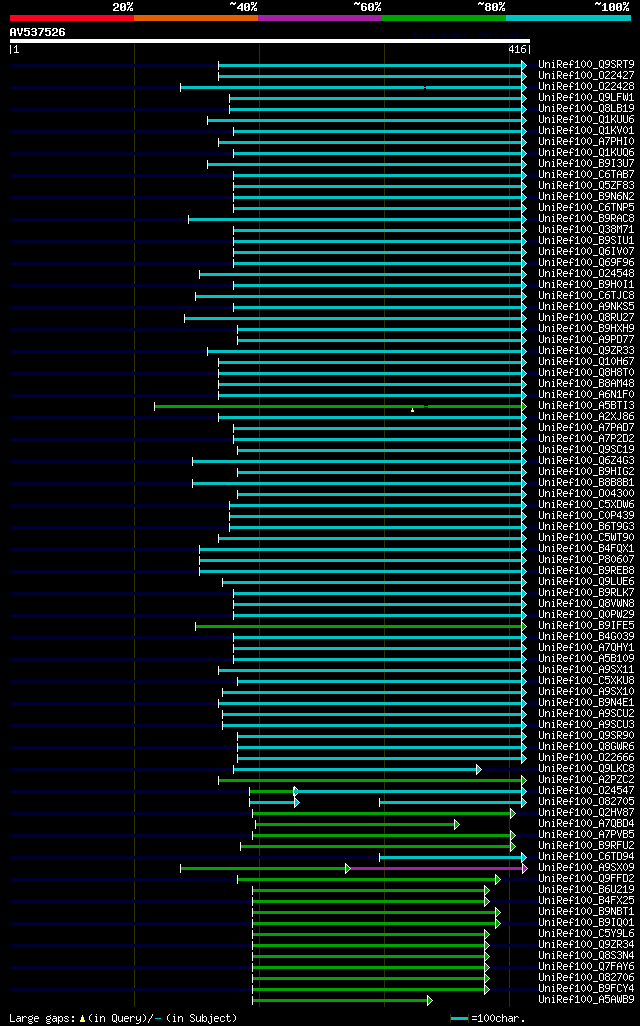Click green alignment bar of UniRef100_A5BTI3

point(340,406)
